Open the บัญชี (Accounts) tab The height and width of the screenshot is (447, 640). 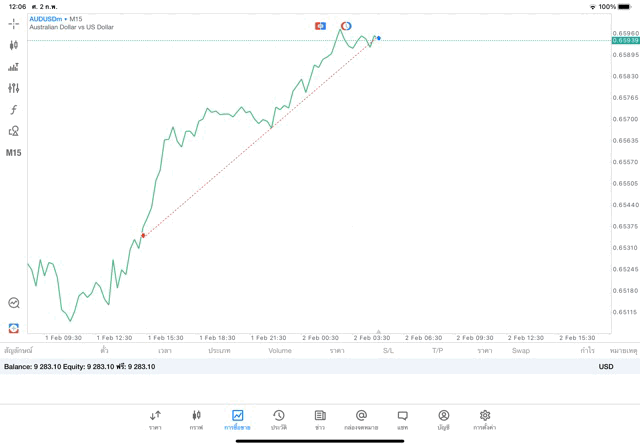(x=443, y=419)
